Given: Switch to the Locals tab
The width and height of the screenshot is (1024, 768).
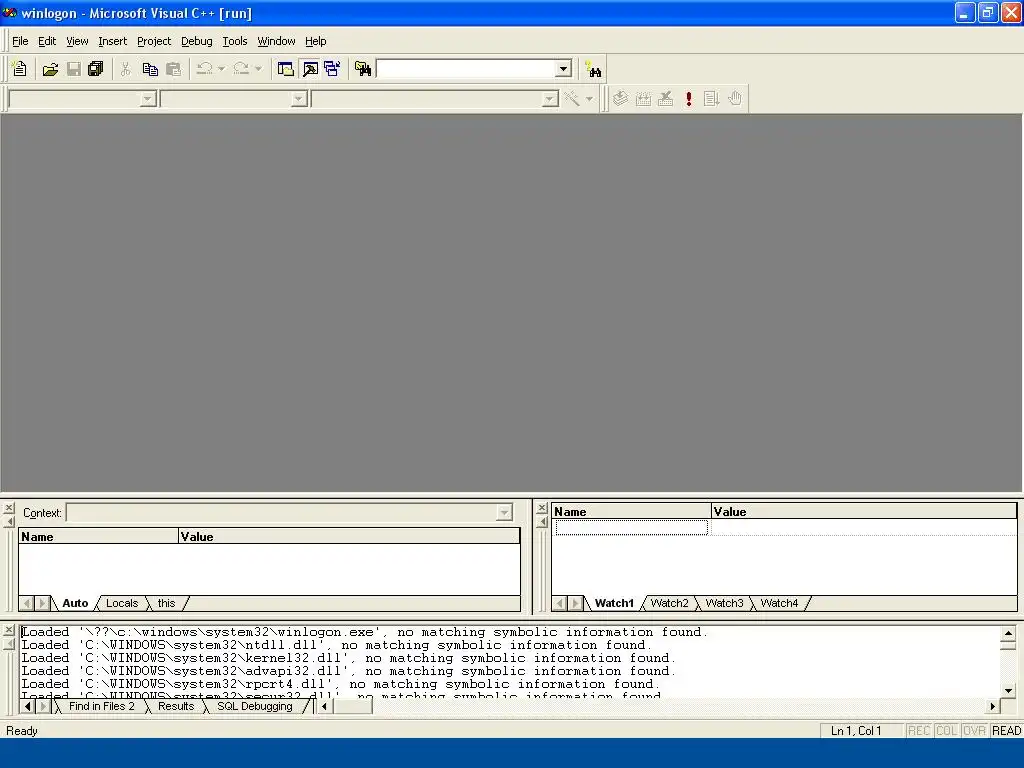Looking at the screenshot, I should (x=122, y=603).
